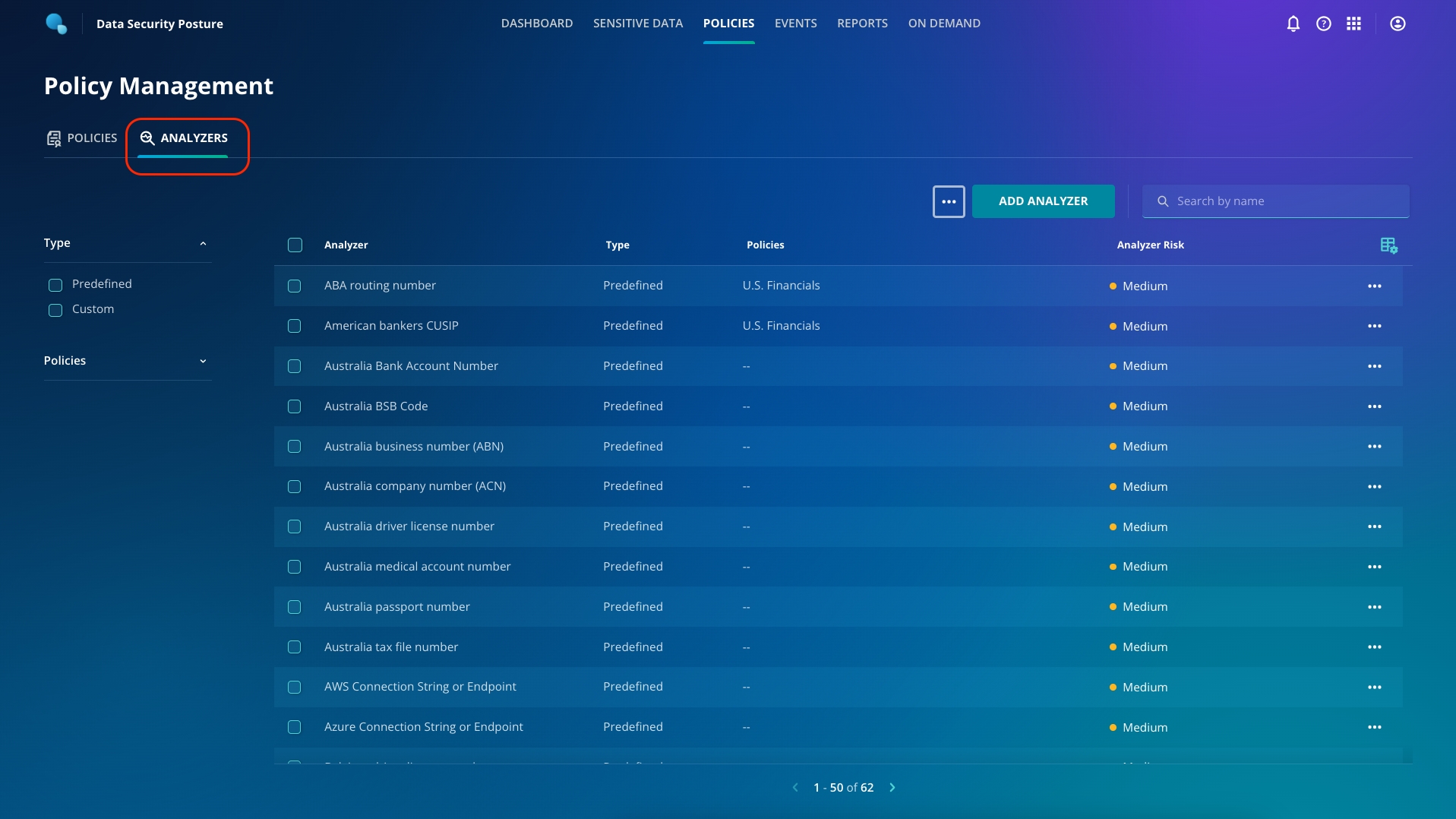The height and width of the screenshot is (819, 1456).
Task: Open table column settings icon
Action: [1388, 245]
